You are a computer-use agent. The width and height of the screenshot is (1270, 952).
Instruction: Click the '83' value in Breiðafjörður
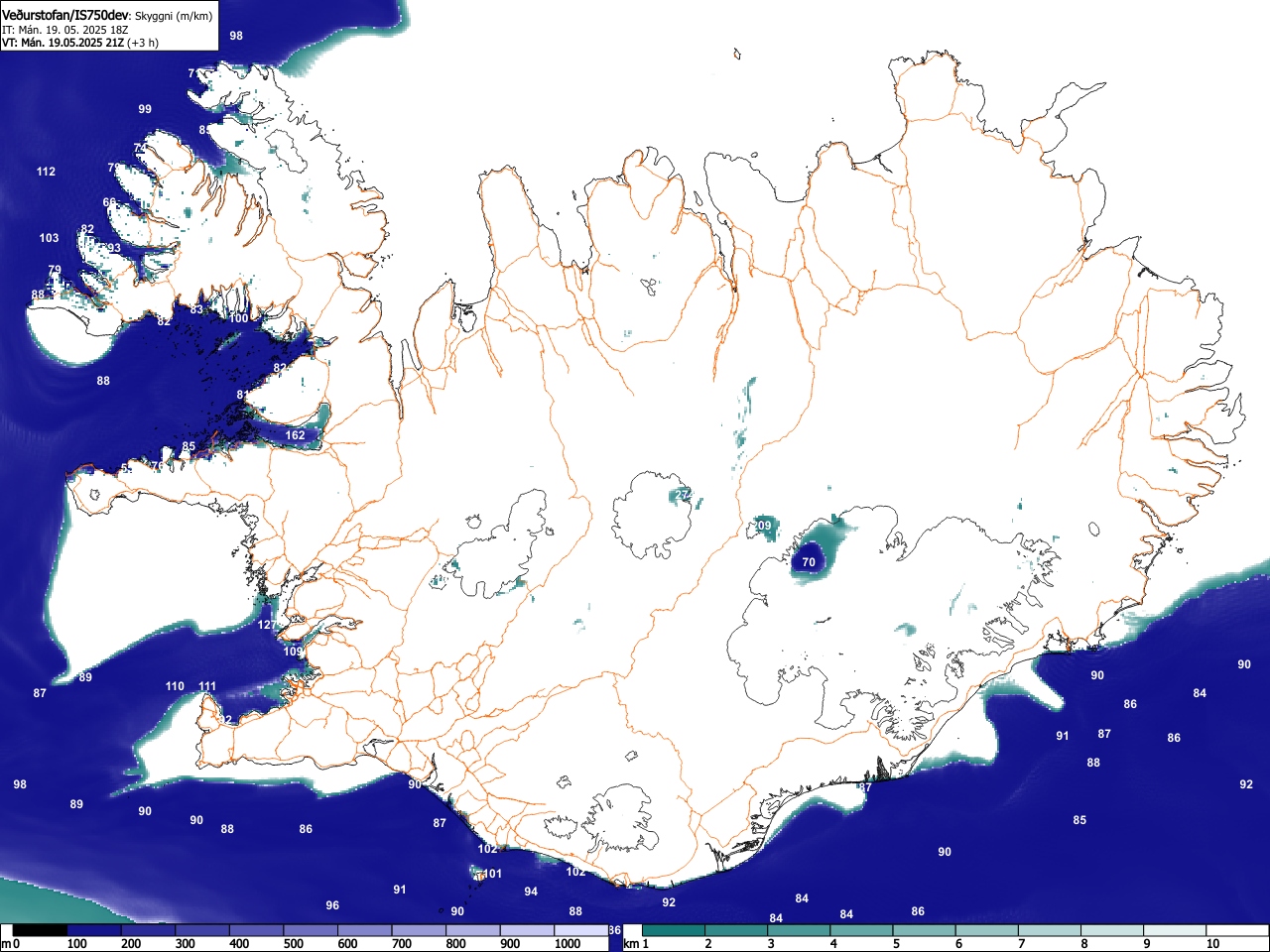[x=196, y=309]
